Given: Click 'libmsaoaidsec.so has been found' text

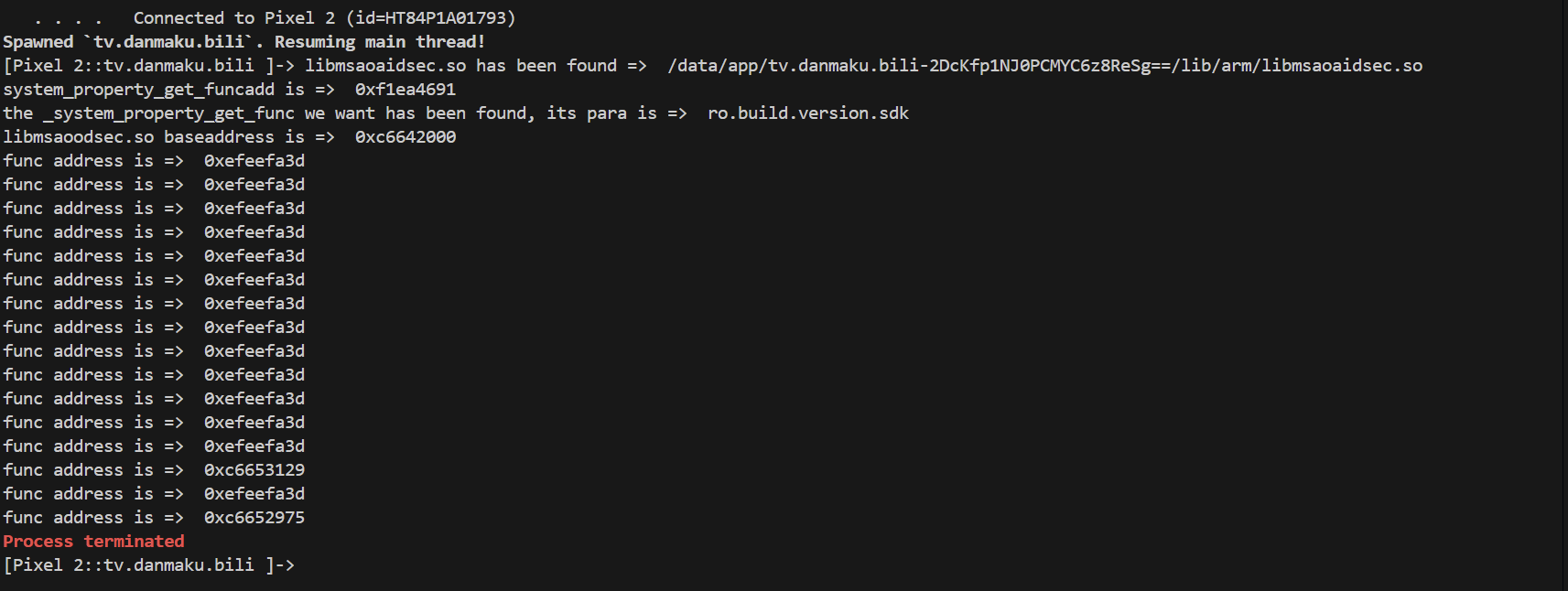Looking at the screenshot, I should [460, 66].
